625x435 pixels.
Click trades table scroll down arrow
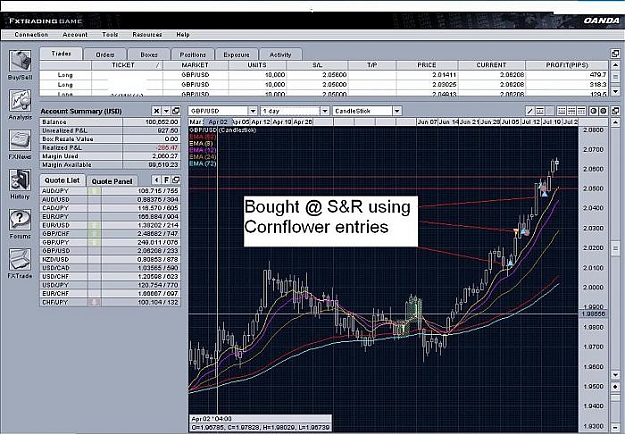click(x=615, y=91)
